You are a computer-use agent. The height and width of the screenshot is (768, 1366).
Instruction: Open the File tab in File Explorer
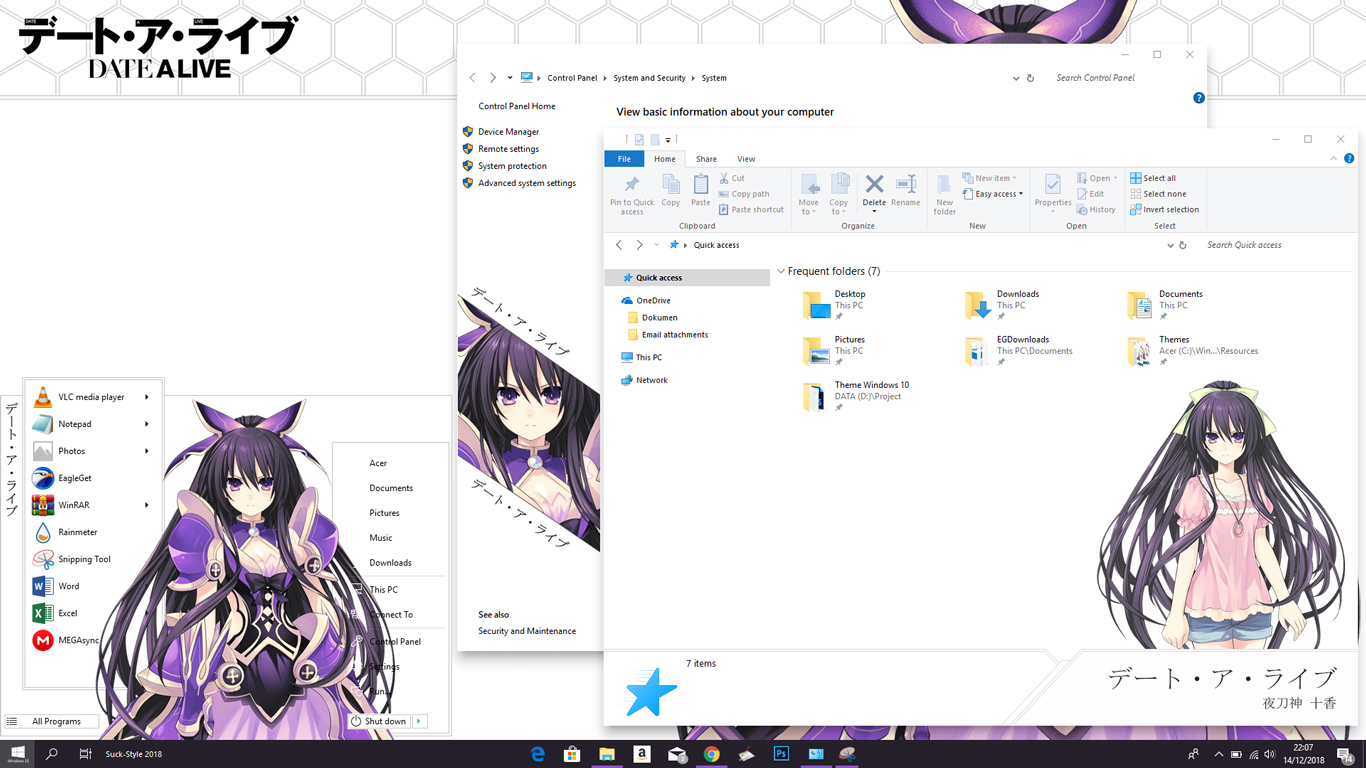coord(624,159)
